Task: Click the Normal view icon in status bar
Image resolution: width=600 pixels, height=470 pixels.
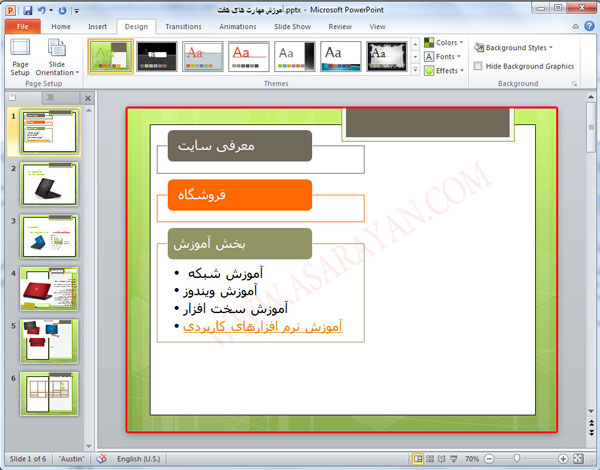Action: click(418, 459)
